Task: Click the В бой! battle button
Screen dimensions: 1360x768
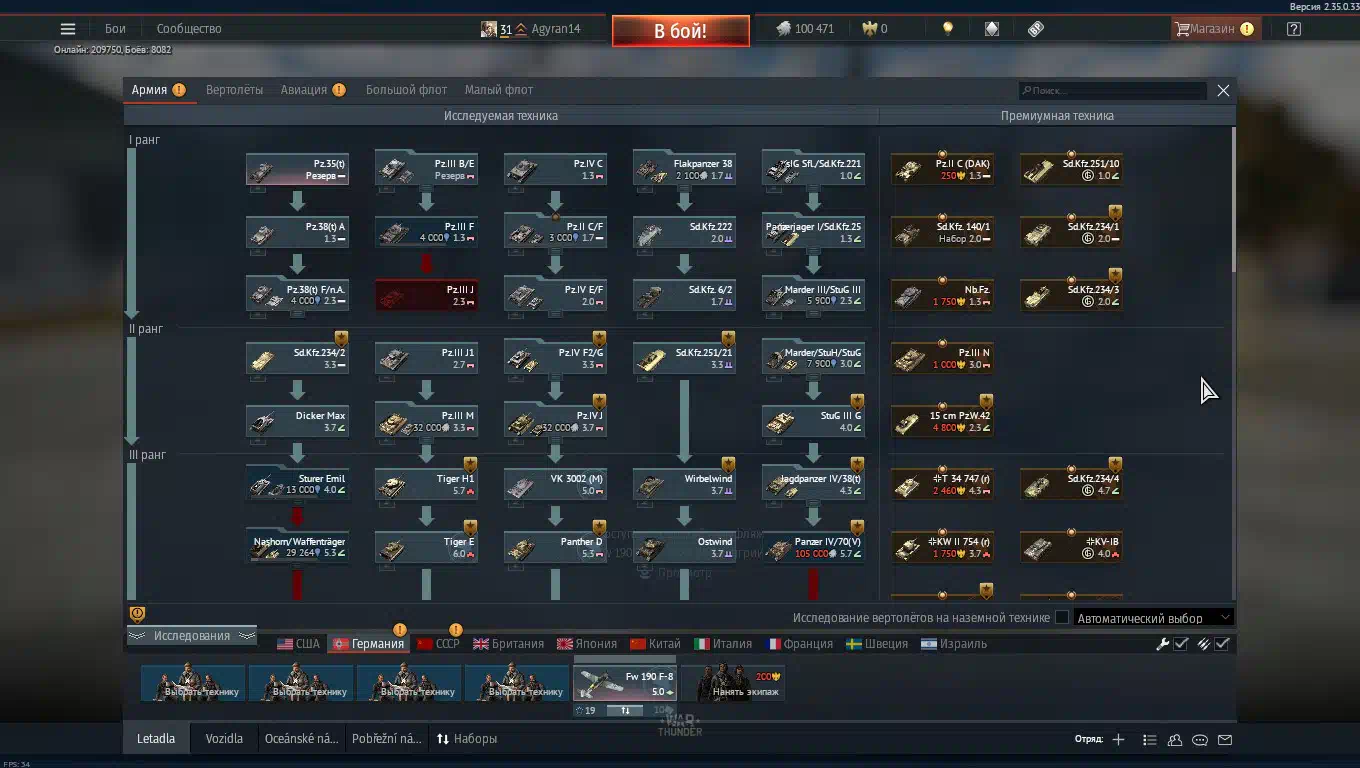Action: pyautogui.click(x=681, y=31)
